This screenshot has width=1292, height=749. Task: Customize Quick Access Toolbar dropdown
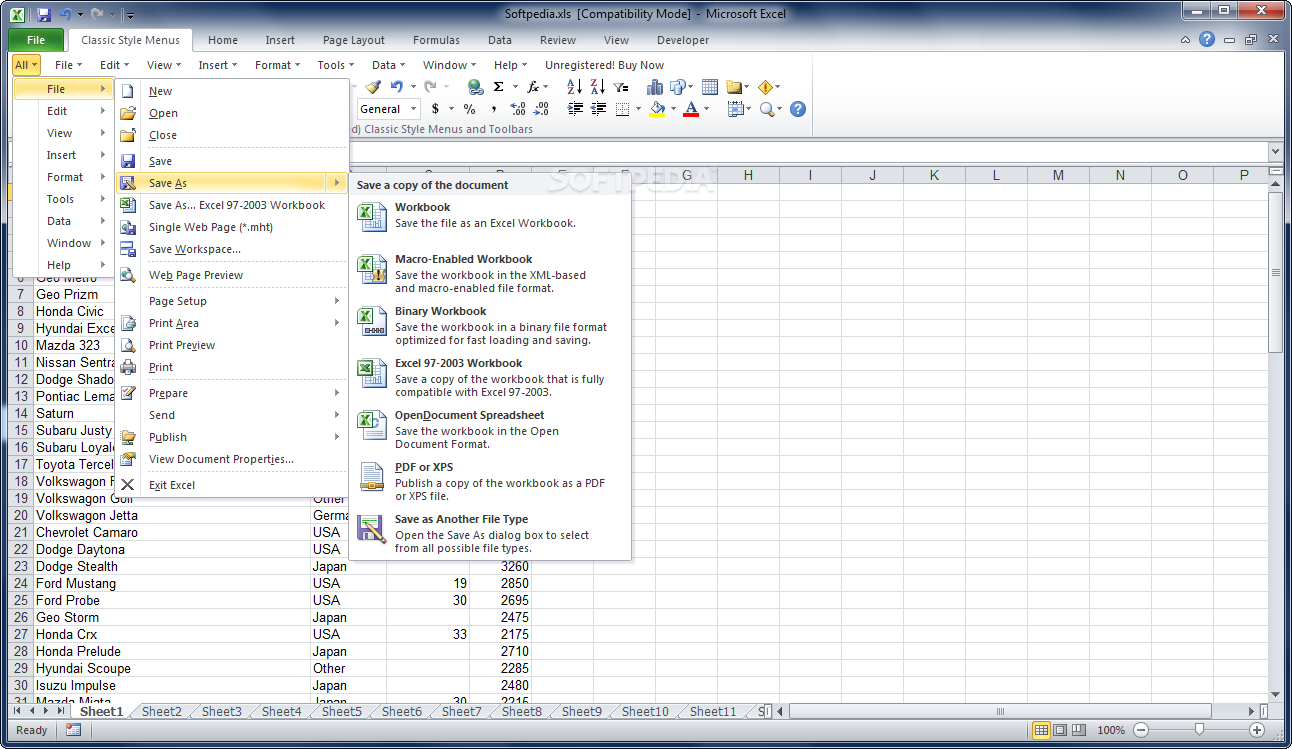130,15
